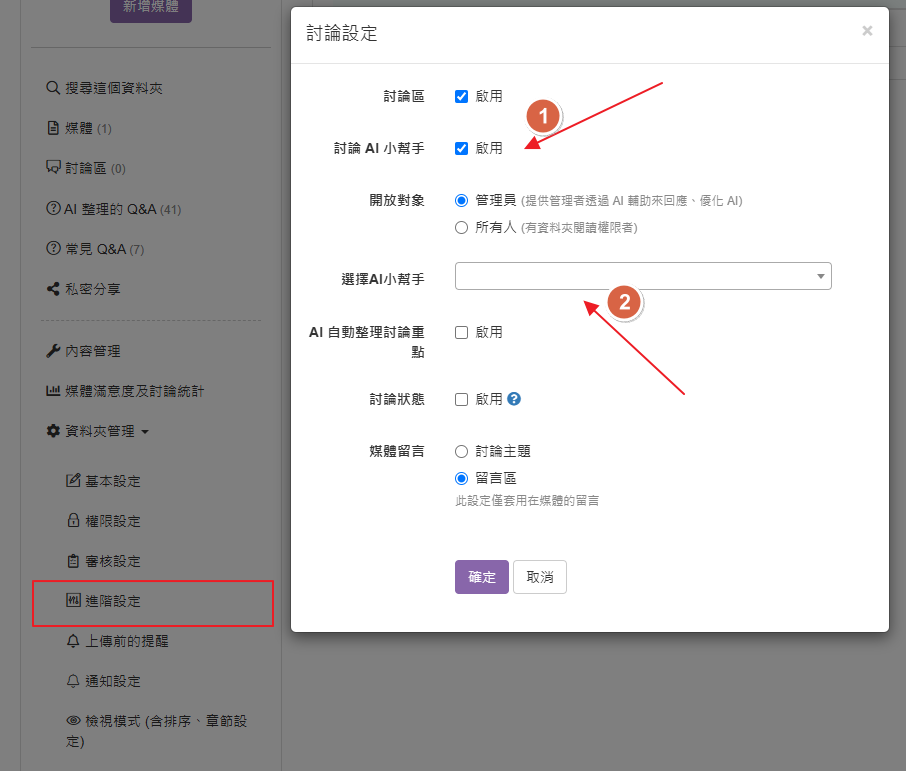
Task: Enable the 討論狀態 checkbox
Action: coord(461,399)
